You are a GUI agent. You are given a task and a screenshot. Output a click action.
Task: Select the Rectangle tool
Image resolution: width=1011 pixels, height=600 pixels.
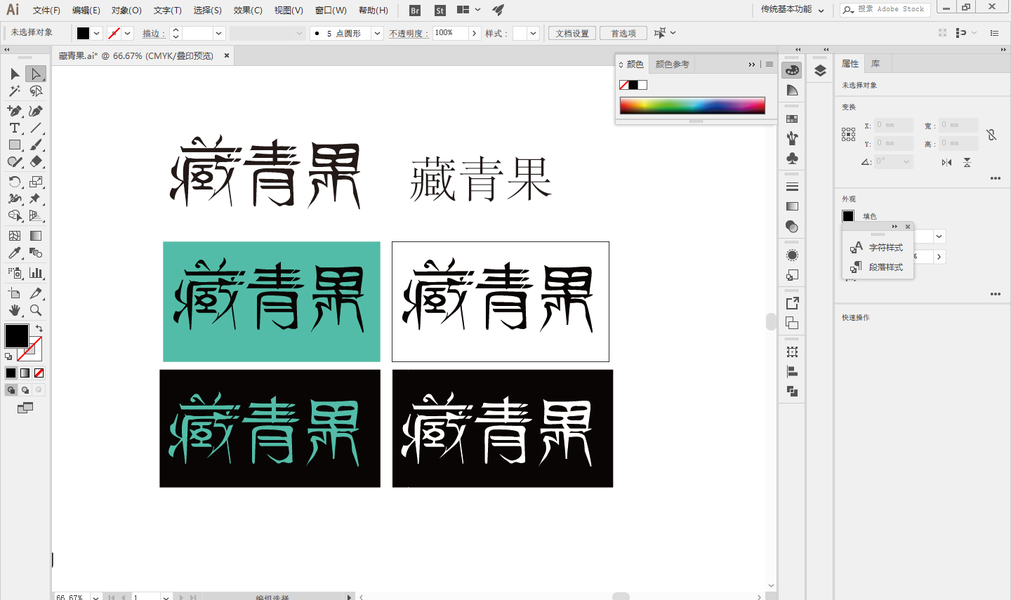tap(15, 145)
